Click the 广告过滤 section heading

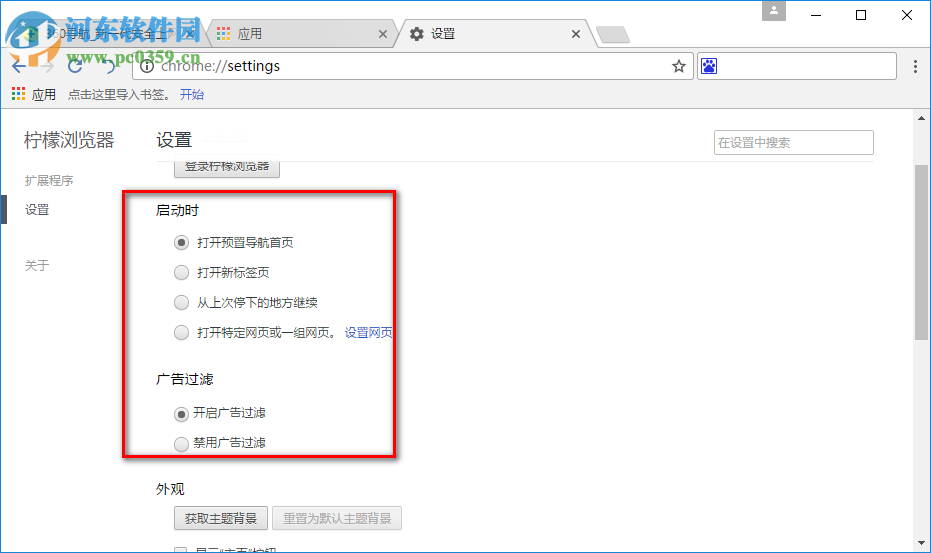click(x=185, y=379)
